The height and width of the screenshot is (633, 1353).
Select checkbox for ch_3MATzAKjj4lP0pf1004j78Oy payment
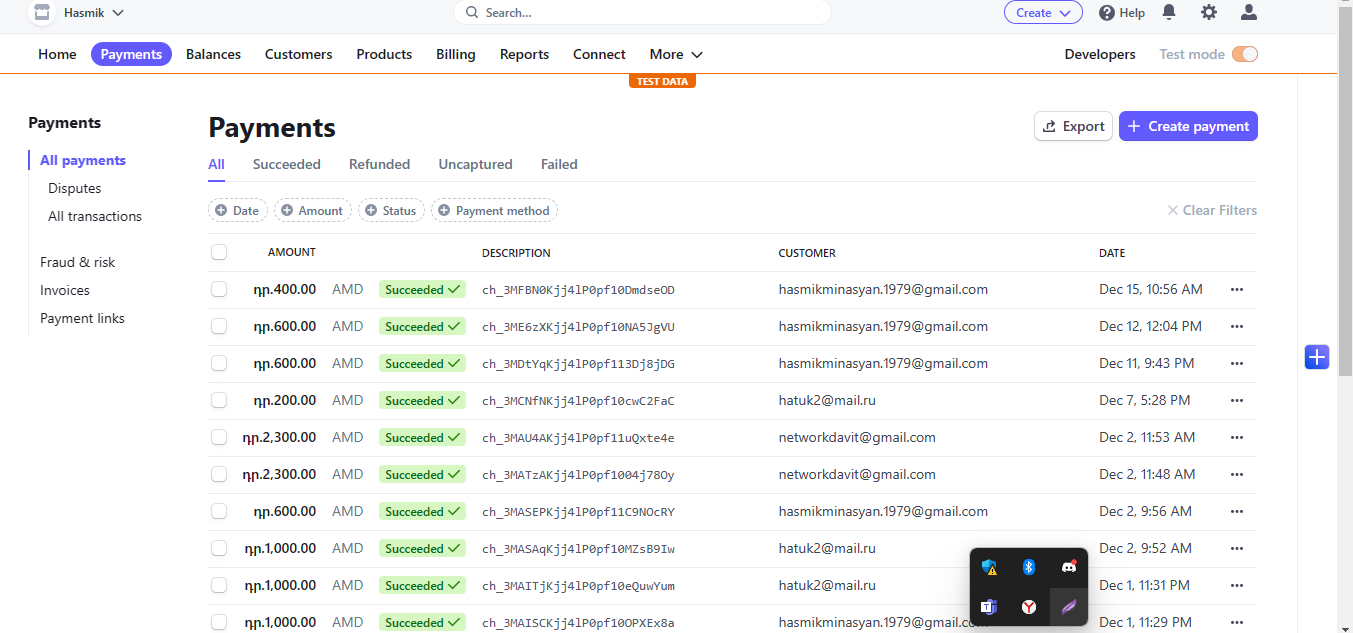click(x=219, y=474)
